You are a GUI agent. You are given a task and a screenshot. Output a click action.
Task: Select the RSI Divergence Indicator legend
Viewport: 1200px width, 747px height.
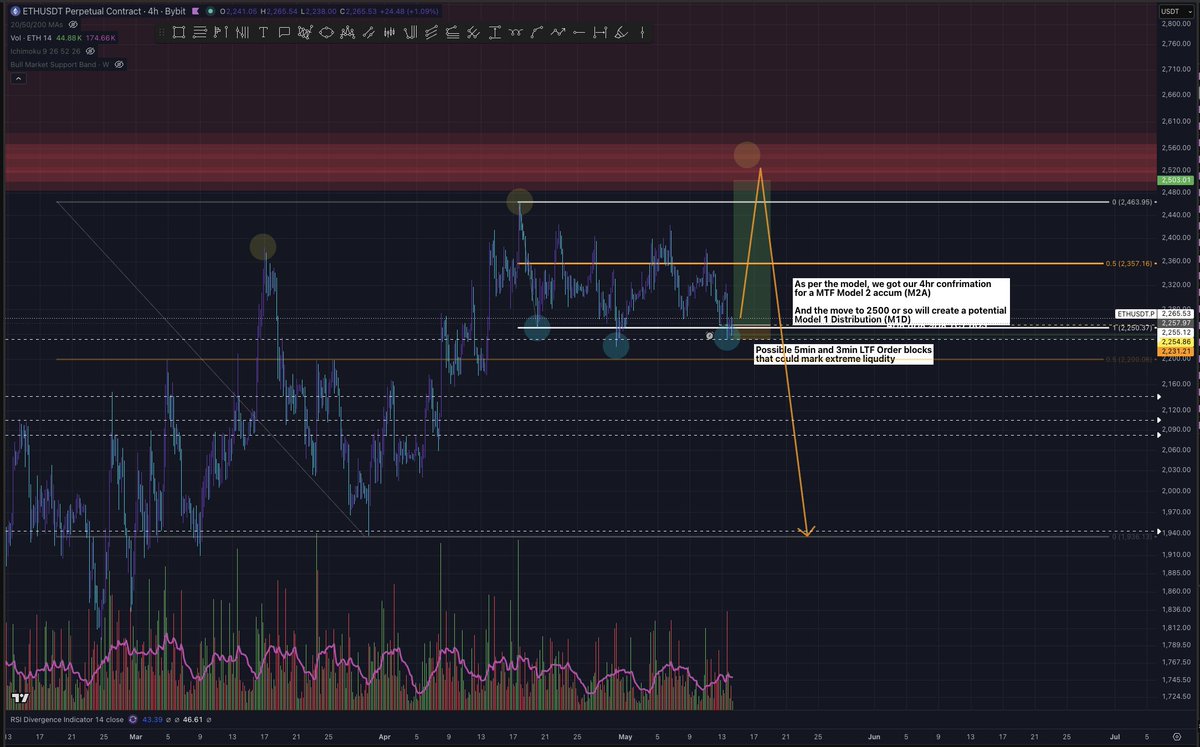[x=67, y=718]
